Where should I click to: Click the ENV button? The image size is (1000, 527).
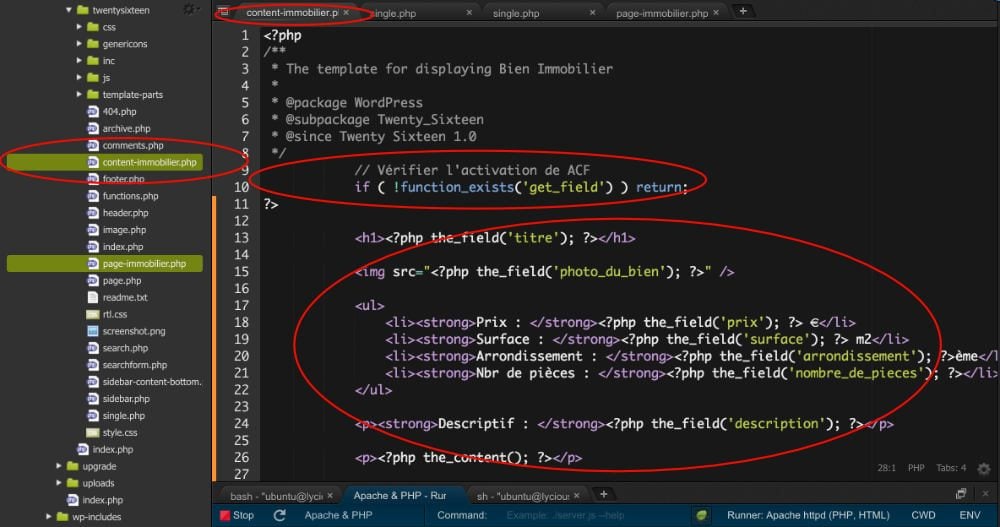click(x=969, y=515)
